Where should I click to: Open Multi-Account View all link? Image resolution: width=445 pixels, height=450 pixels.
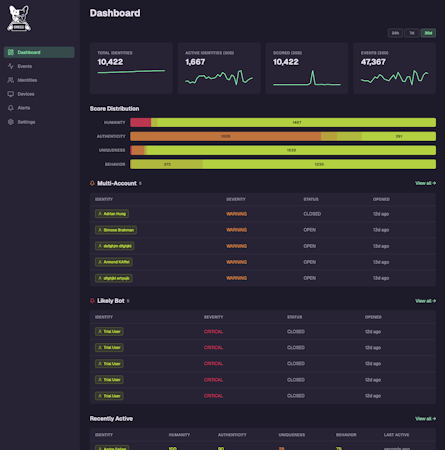click(x=425, y=183)
